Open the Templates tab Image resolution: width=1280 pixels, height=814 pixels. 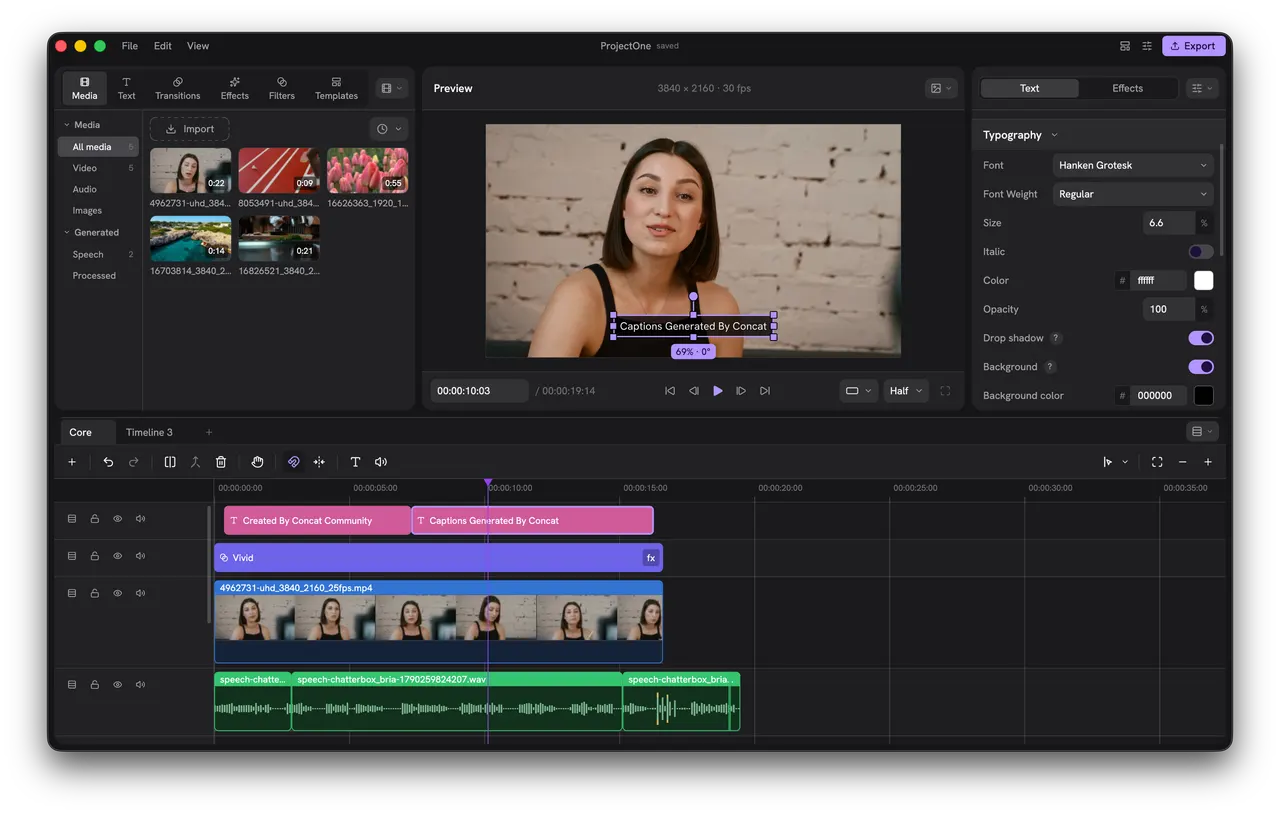336,88
